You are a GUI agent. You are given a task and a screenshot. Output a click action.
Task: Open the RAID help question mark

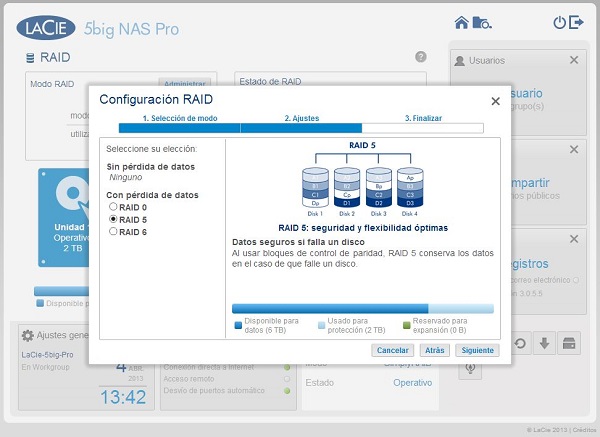(x=421, y=57)
